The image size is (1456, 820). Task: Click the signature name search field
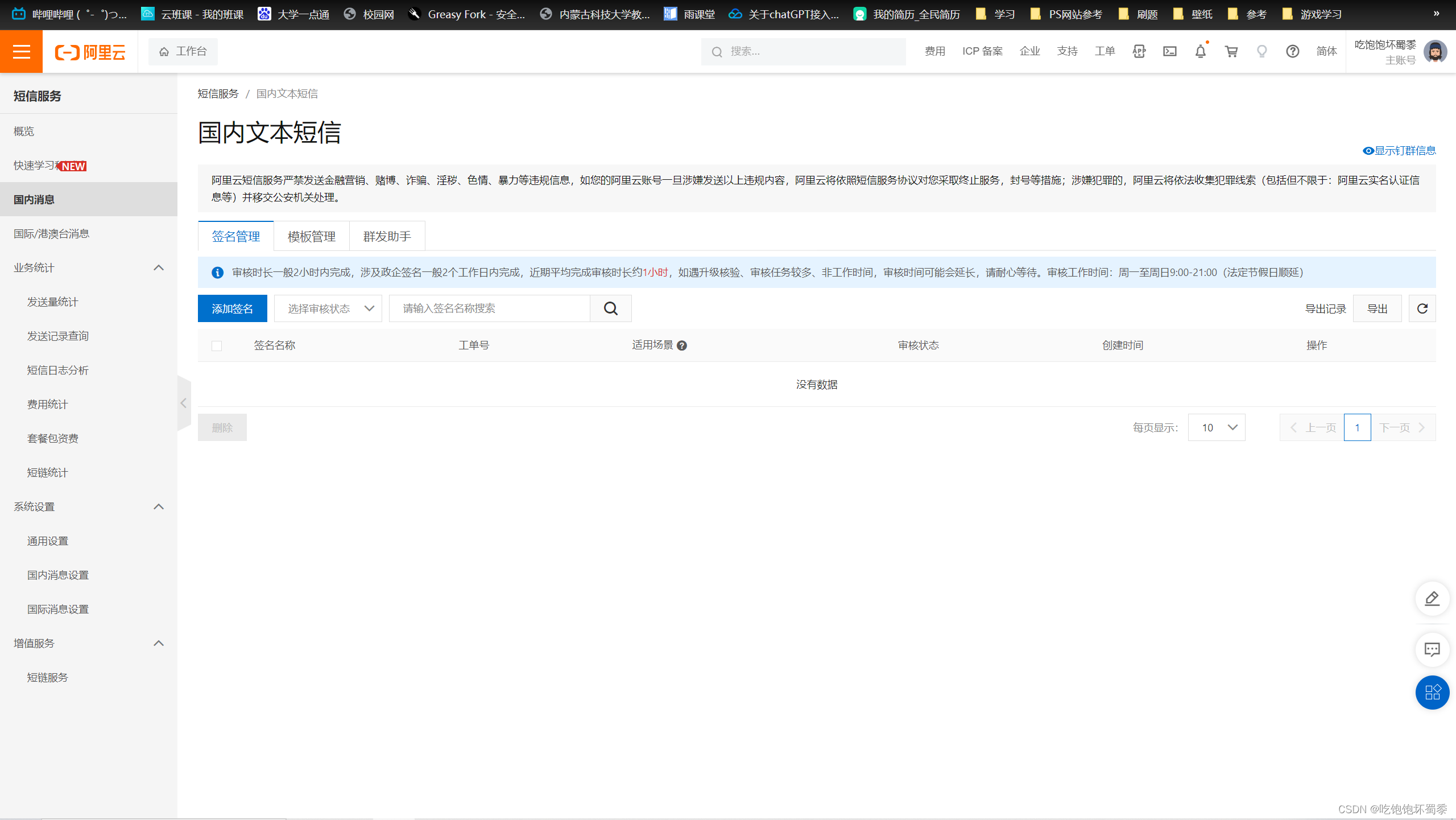pyautogui.click(x=489, y=308)
